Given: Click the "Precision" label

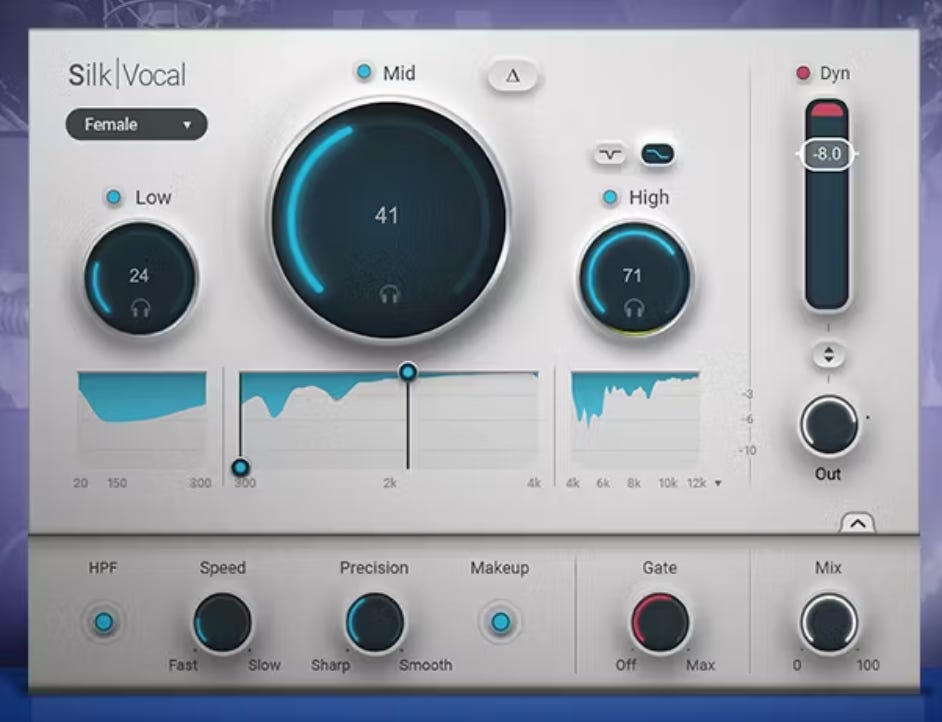Looking at the screenshot, I should point(374,568).
